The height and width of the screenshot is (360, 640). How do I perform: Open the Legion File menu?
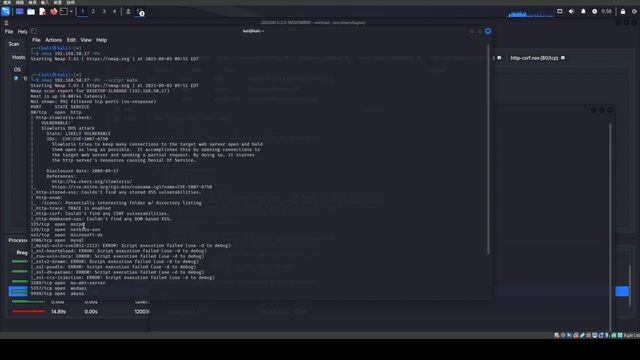(9, 31)
